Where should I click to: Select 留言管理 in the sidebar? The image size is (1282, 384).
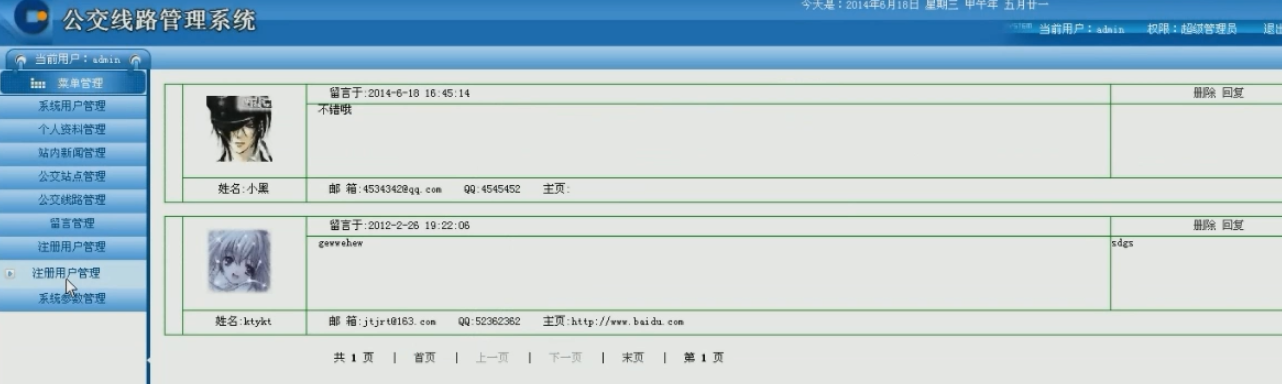[72, 223]
